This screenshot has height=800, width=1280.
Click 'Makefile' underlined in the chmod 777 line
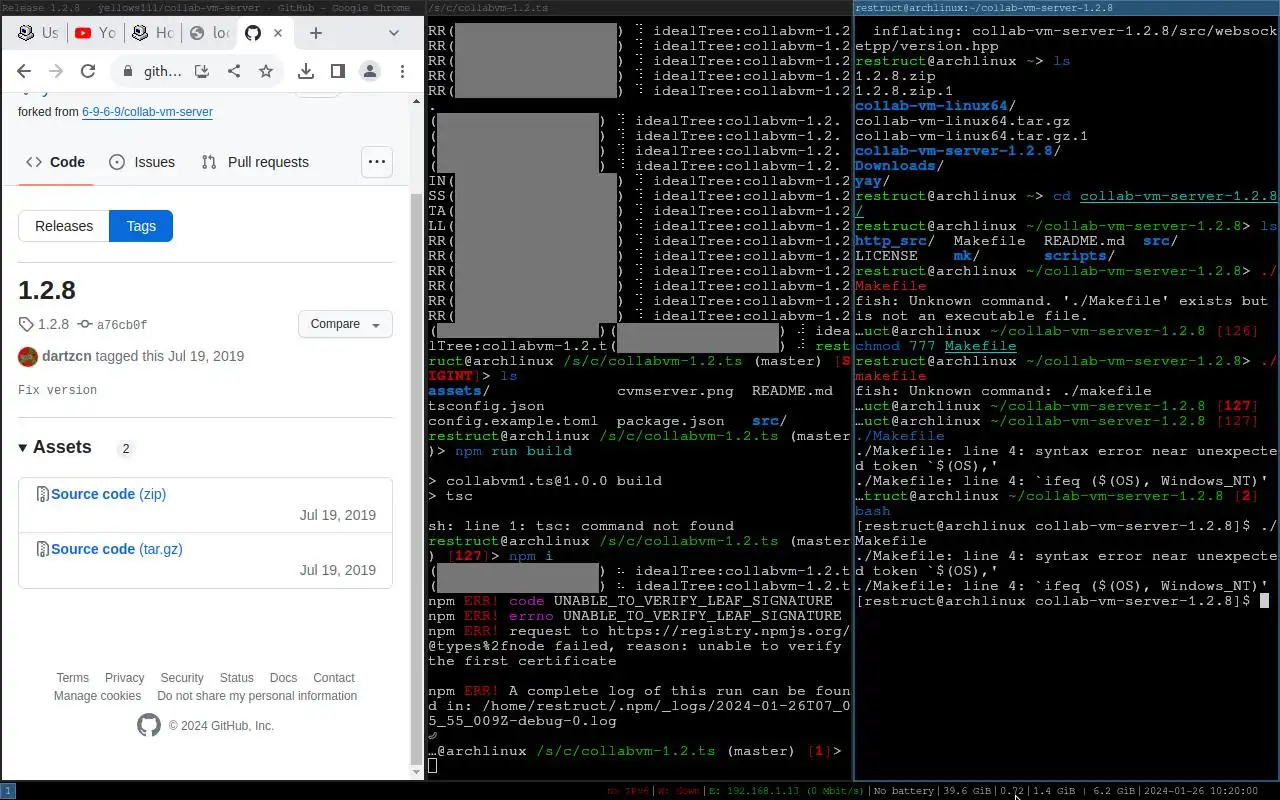(980, 346)
